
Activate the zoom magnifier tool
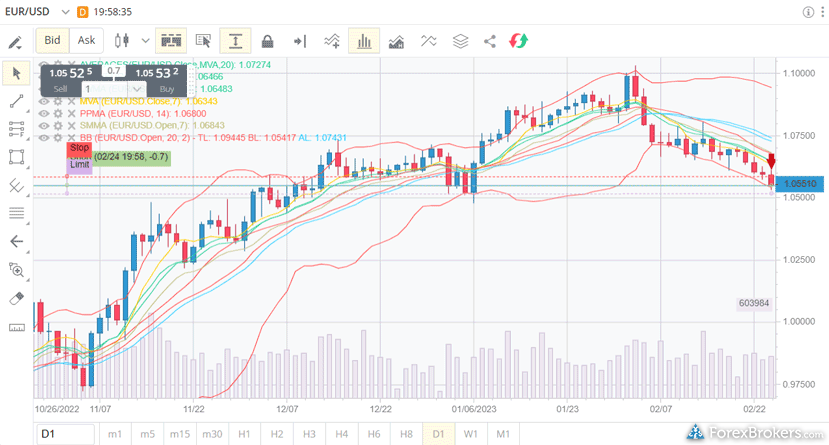[x=16, y=269]
